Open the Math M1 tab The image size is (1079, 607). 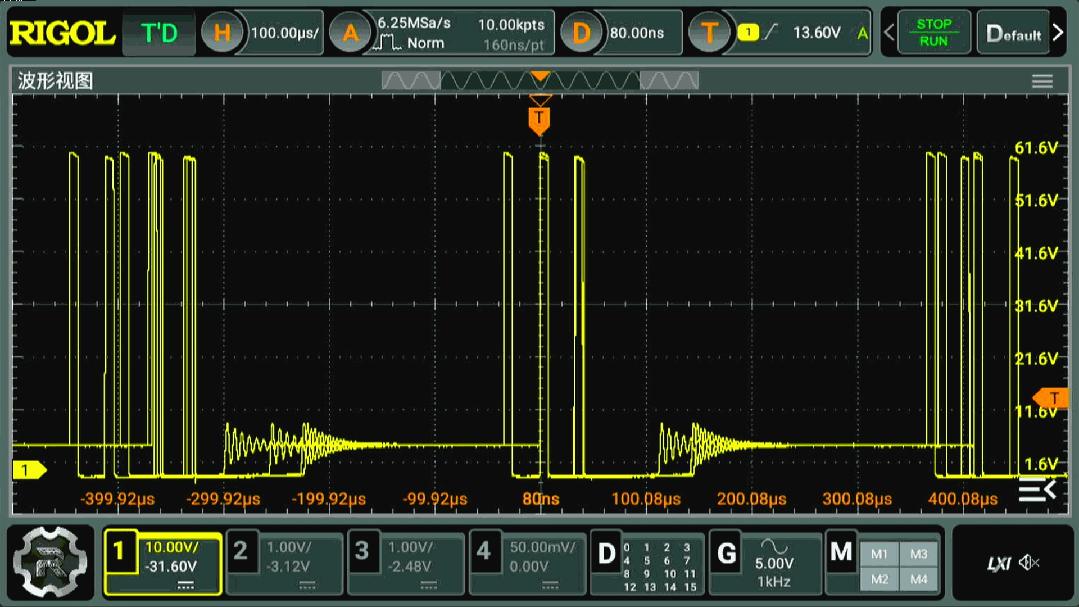pos(879,554)
